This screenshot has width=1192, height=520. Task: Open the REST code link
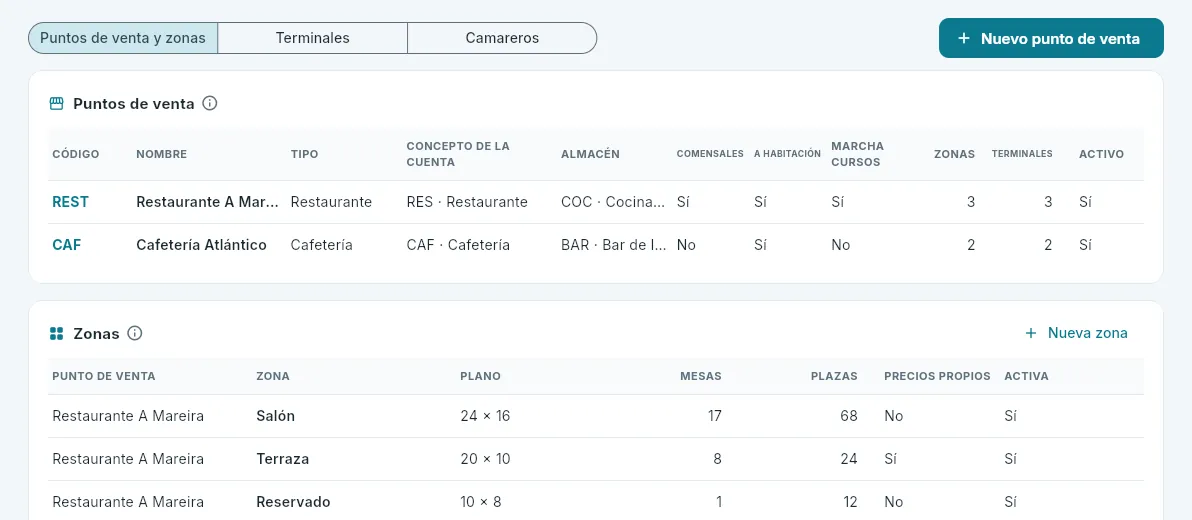70,202
